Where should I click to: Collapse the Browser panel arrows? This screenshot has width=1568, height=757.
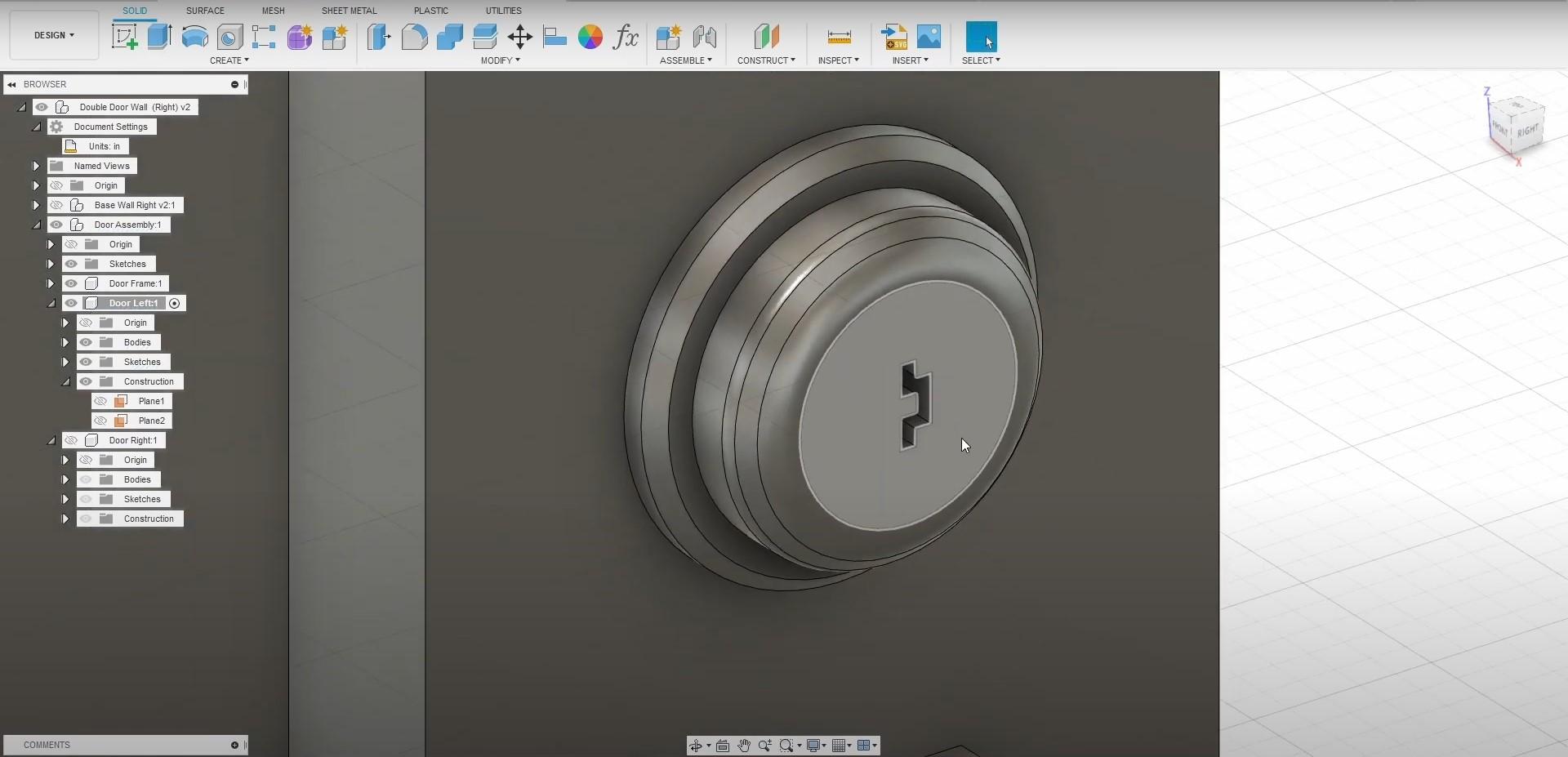tap(11, 84)
